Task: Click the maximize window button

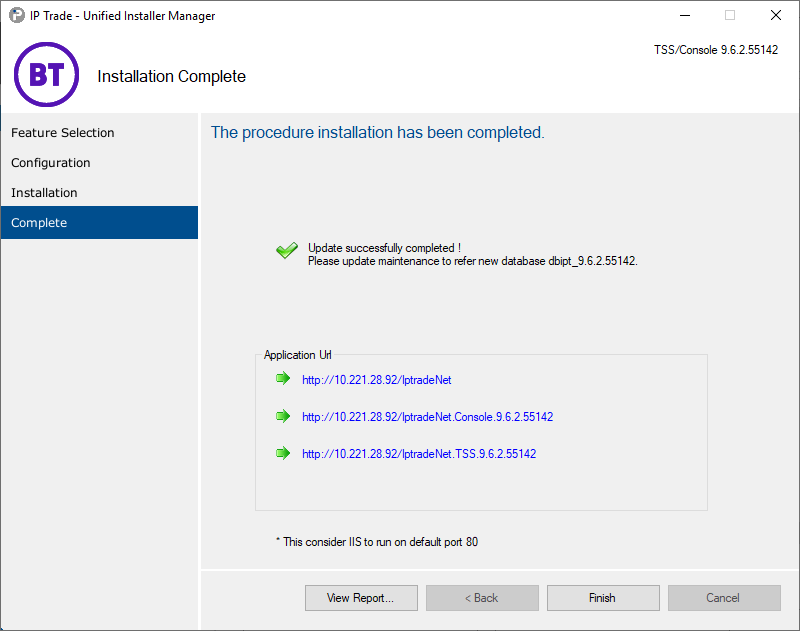Action: [730, 15]
